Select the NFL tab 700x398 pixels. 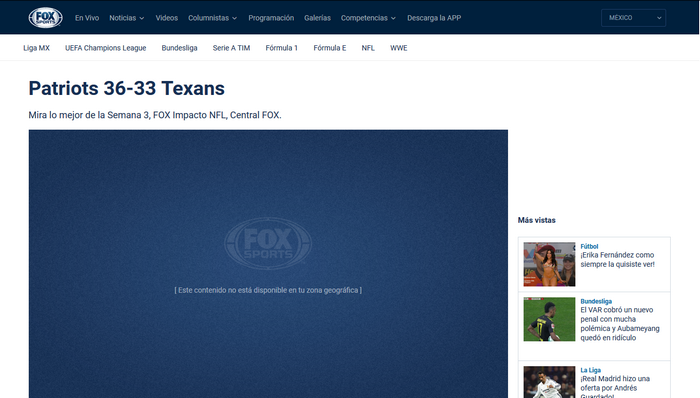click(x=368, y=48)
